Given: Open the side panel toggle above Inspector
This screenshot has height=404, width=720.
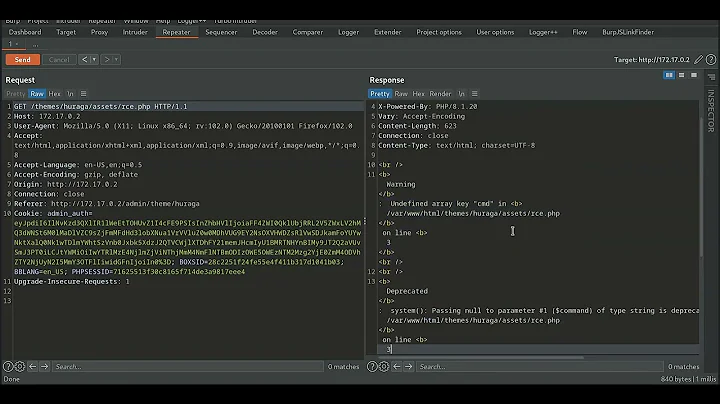Looking at the screenshot, I should coord(711,77).
